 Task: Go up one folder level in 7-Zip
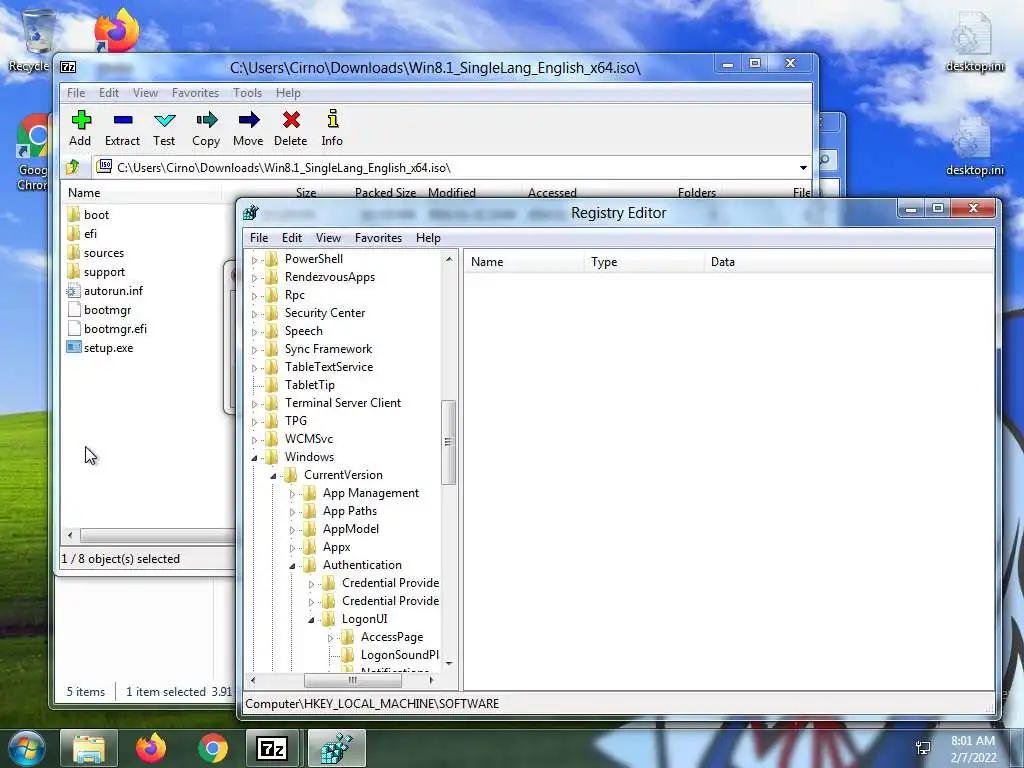pyautogui.click(x=73, y=167)
